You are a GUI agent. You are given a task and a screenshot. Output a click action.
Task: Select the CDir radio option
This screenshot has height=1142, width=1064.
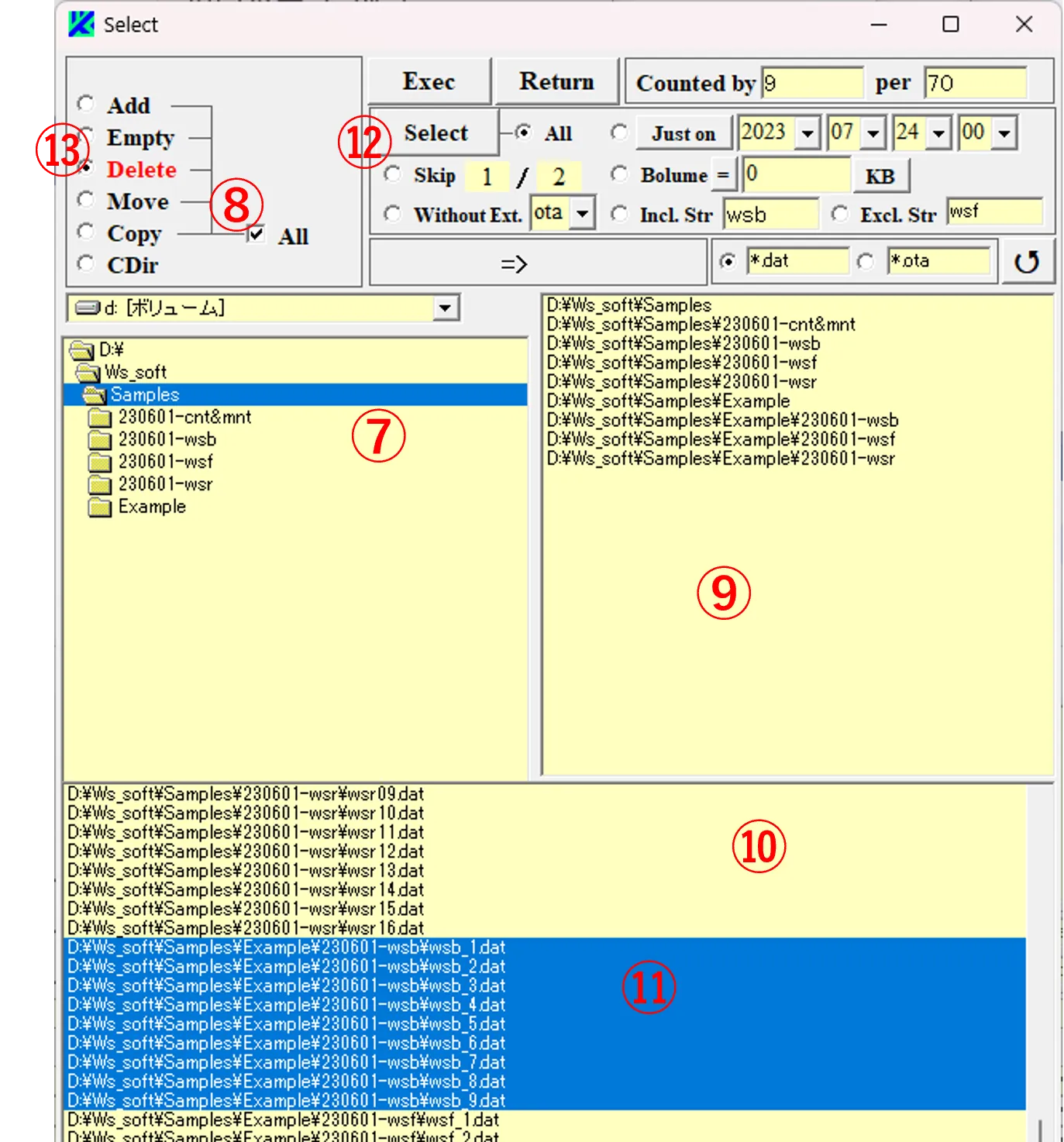pos(86,263)
